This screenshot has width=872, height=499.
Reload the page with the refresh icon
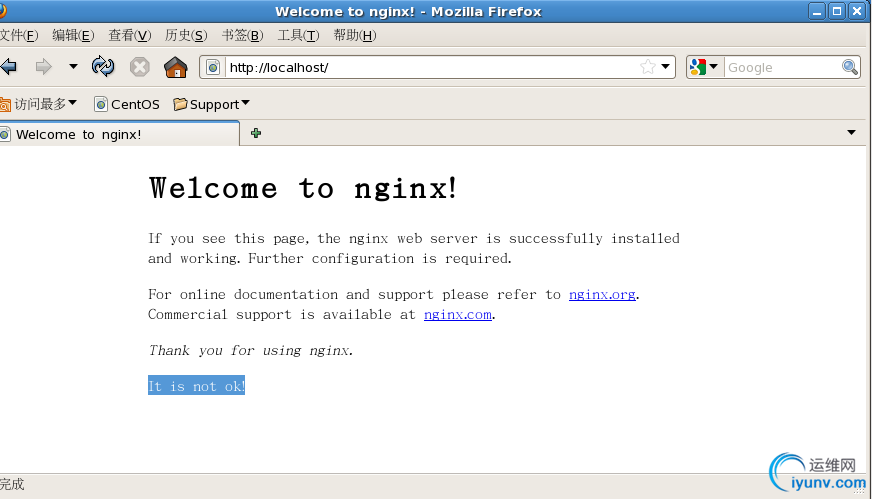[103, 67]
